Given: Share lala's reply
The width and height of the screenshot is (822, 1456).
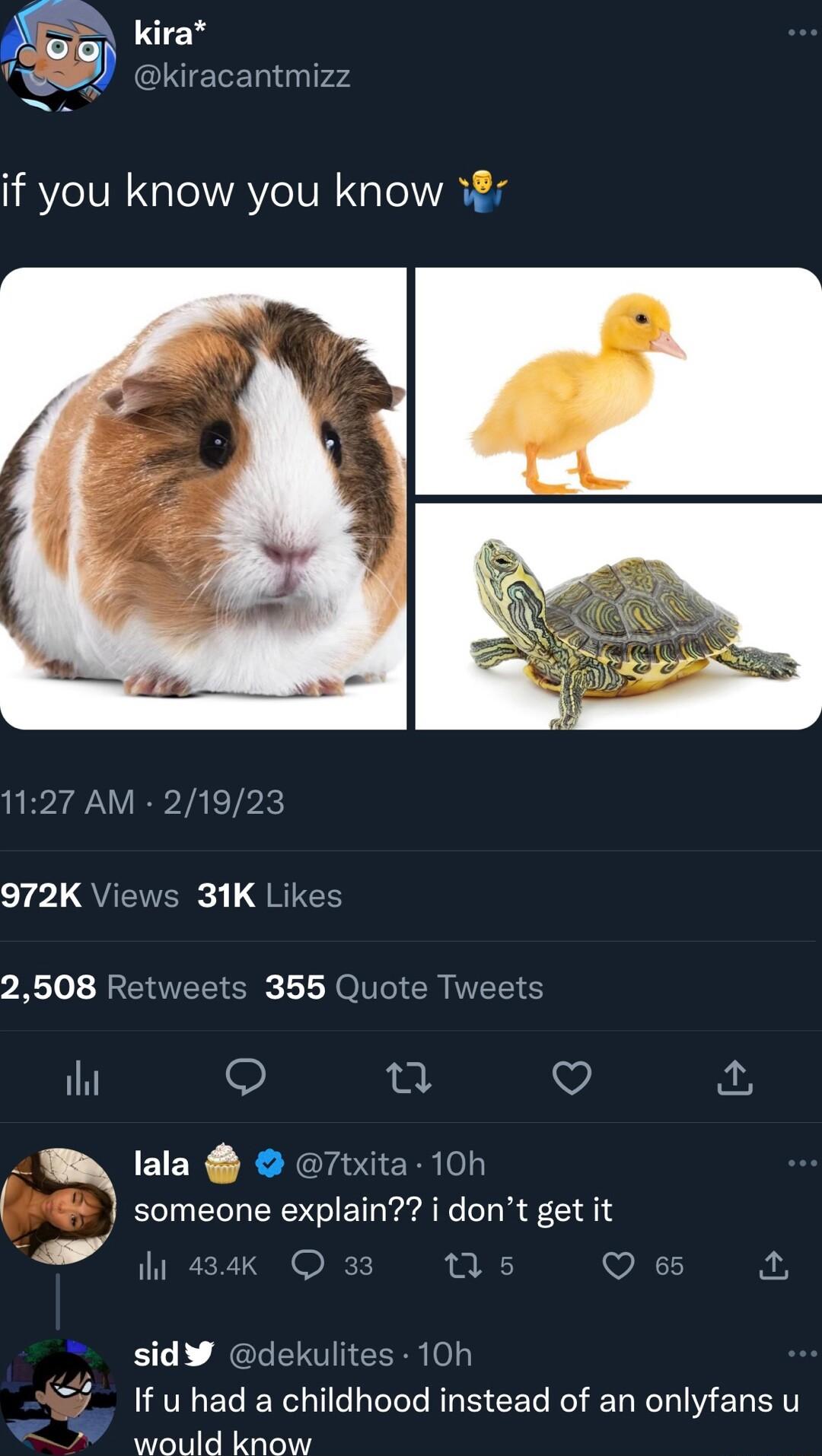Looking at the screenshot, I should coord(773,1265).
